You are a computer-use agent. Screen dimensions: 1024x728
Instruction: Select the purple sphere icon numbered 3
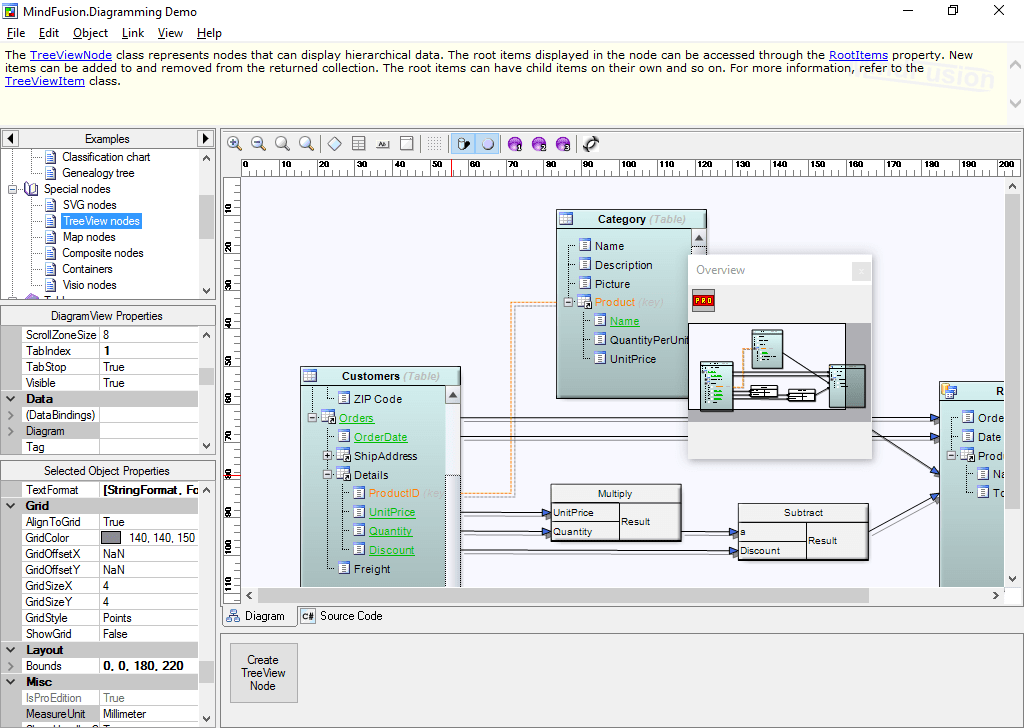(x=562, y=143)
